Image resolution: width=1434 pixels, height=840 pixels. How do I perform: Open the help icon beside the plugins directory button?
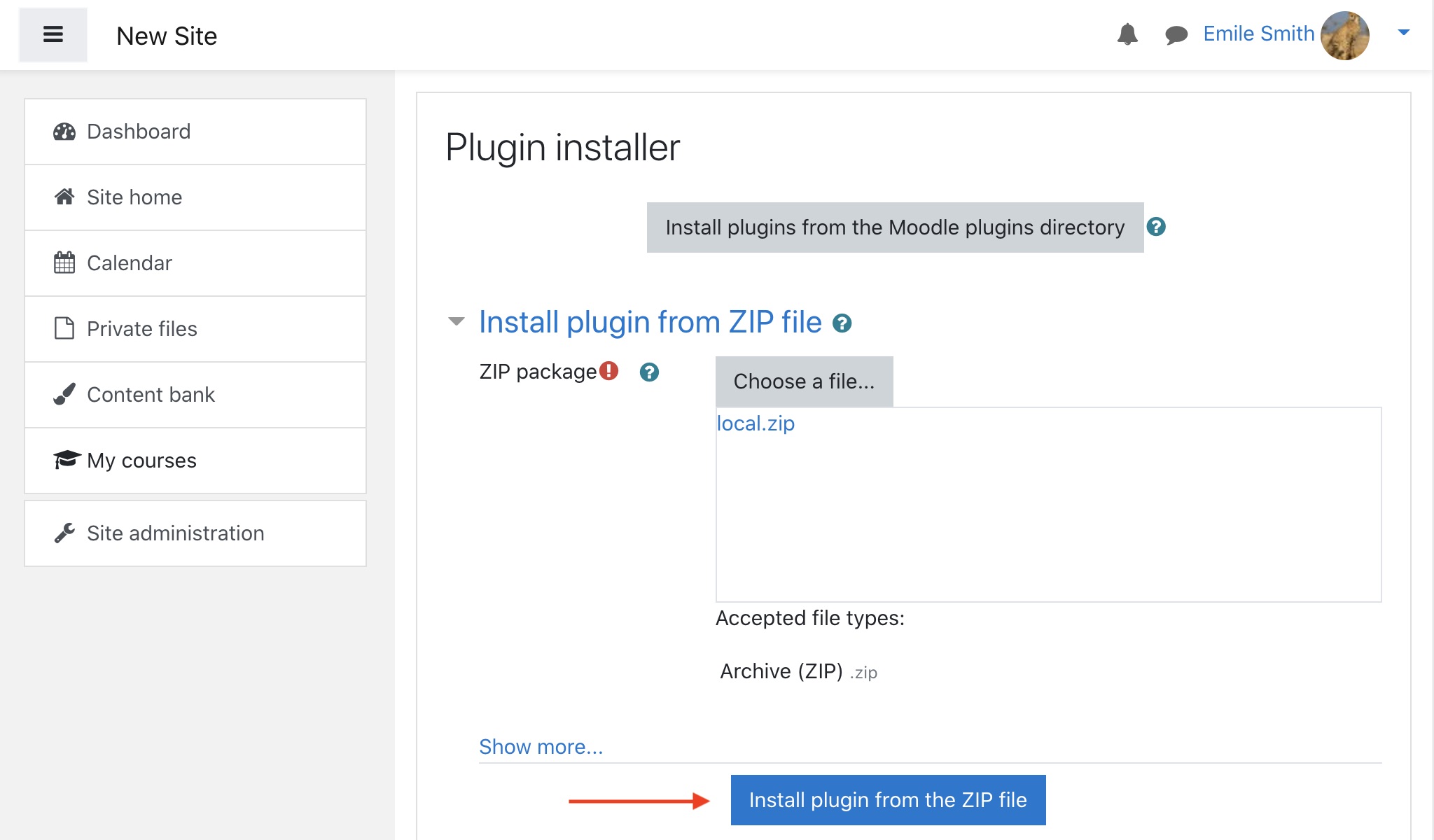pos(1156,227)
